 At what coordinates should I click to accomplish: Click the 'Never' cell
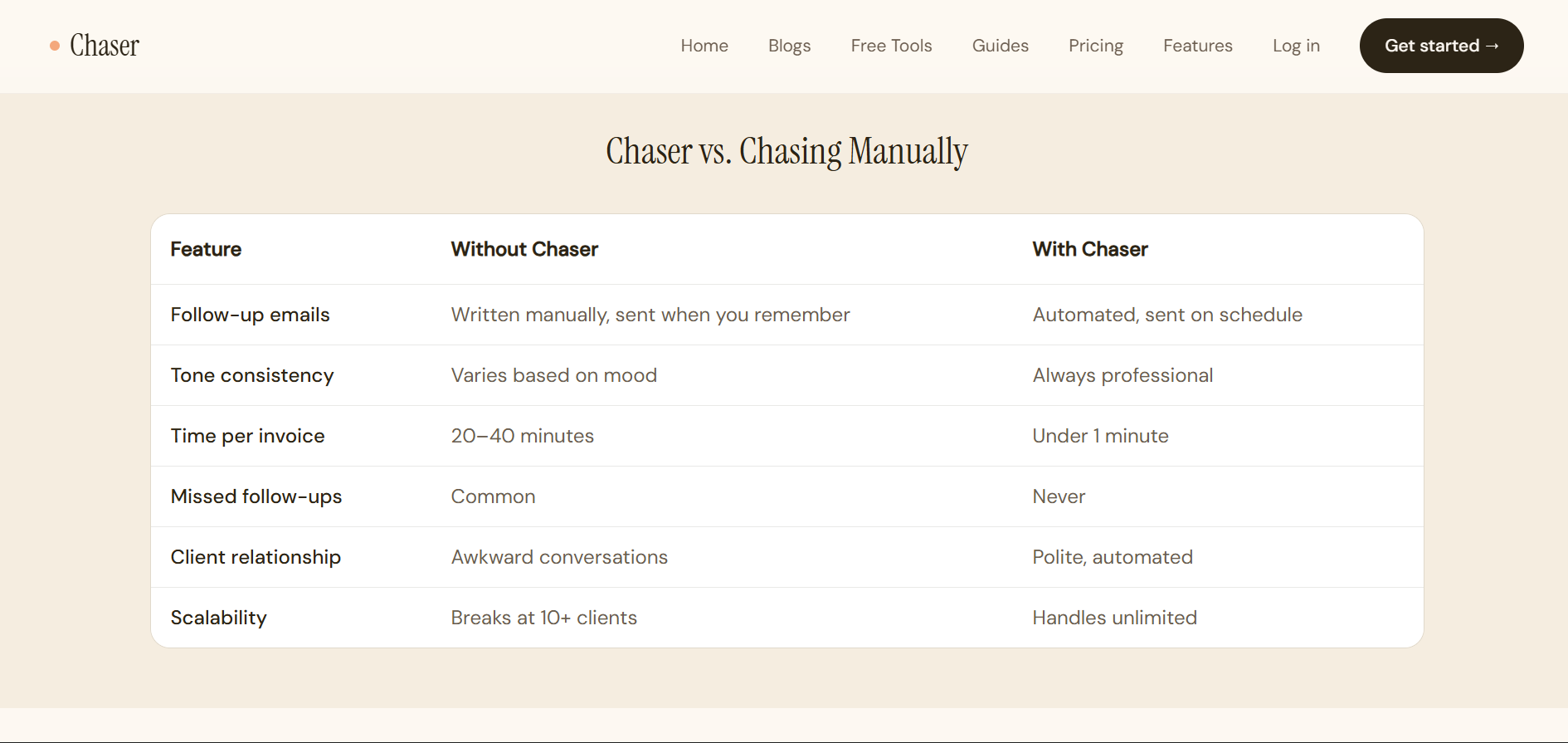(1058, 496)
